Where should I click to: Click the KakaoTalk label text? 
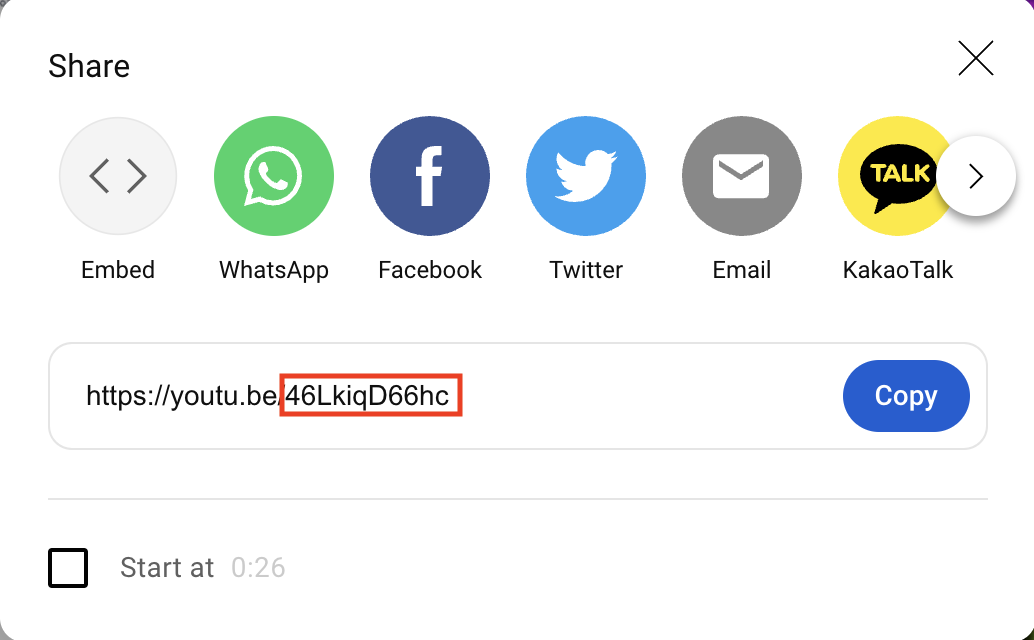pyautogui.click(x=897, y=270)
